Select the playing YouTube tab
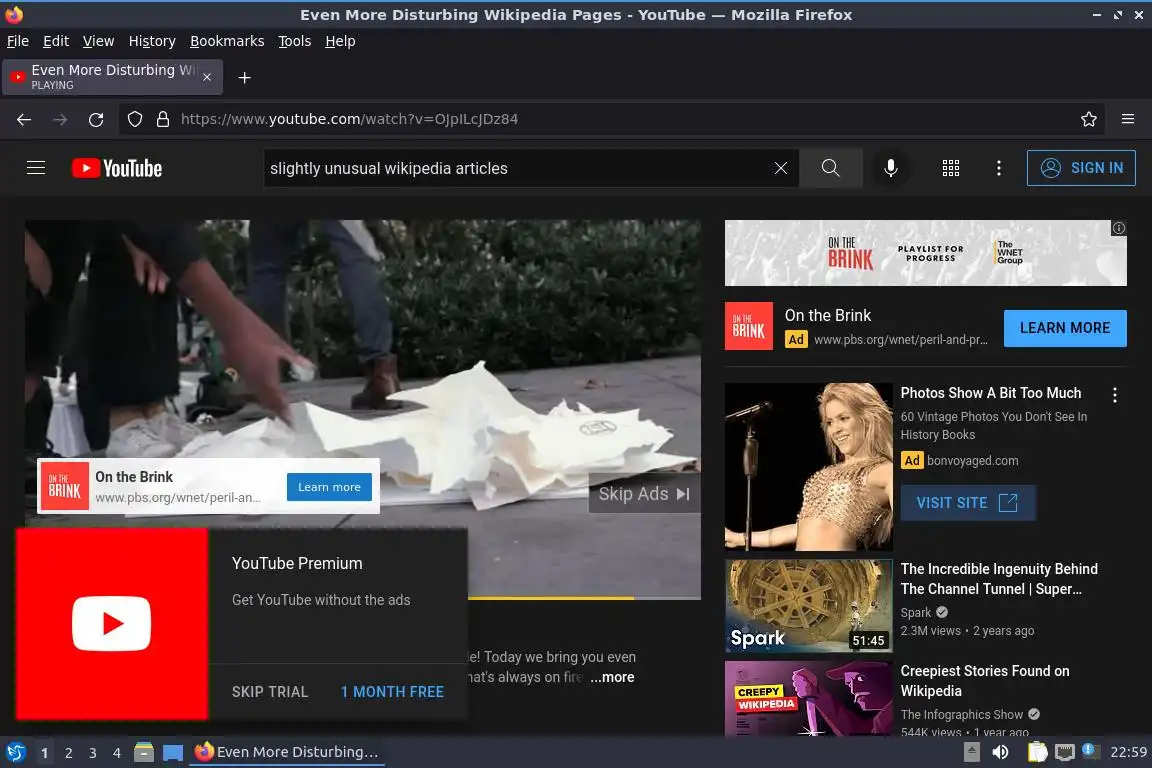Screen dimensions: 1152x768 click(112, 77)
